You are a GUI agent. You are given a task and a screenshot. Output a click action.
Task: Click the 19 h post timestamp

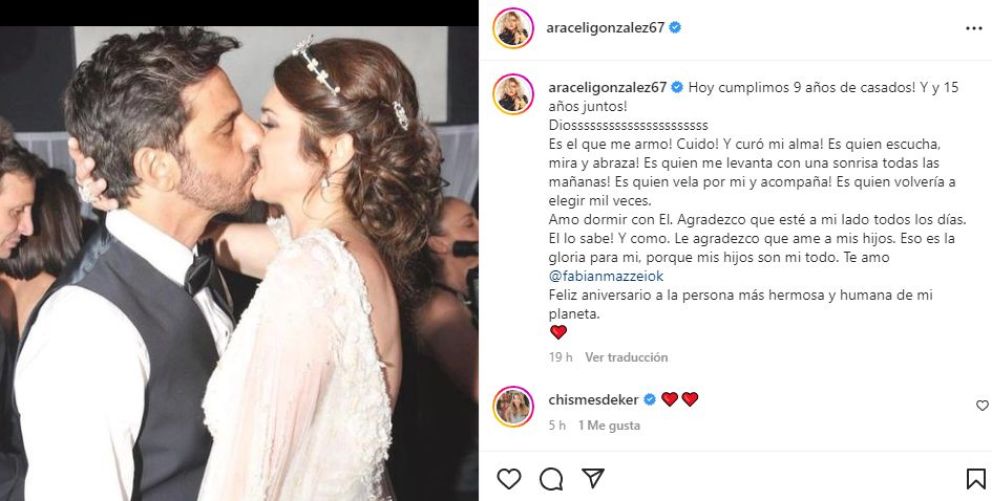561,357
